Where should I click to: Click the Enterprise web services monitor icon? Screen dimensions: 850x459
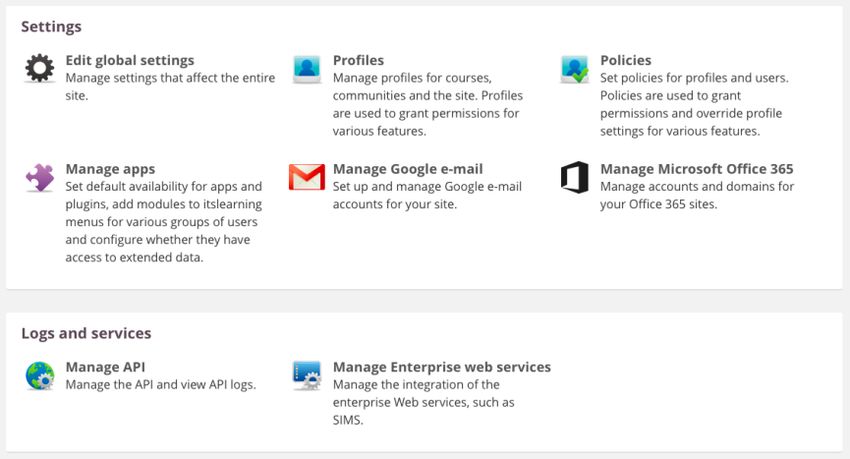307,376
